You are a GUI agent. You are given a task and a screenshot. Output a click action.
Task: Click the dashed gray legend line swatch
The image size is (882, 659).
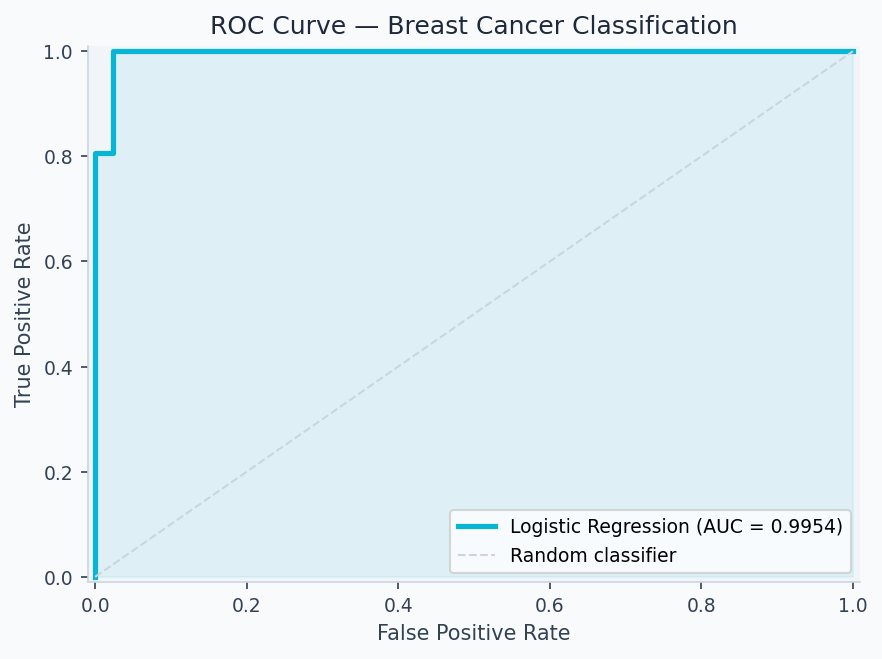tap(477, 555)
